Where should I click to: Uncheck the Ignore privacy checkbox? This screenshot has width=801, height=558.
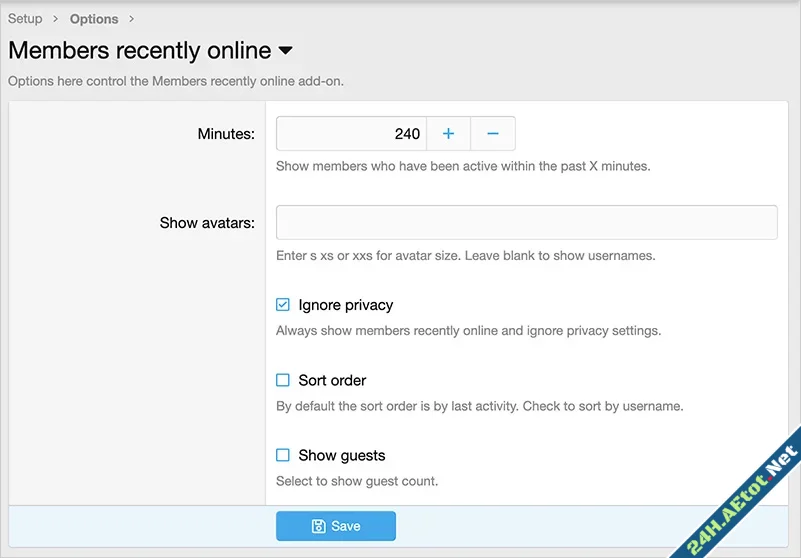coord(283,305)
